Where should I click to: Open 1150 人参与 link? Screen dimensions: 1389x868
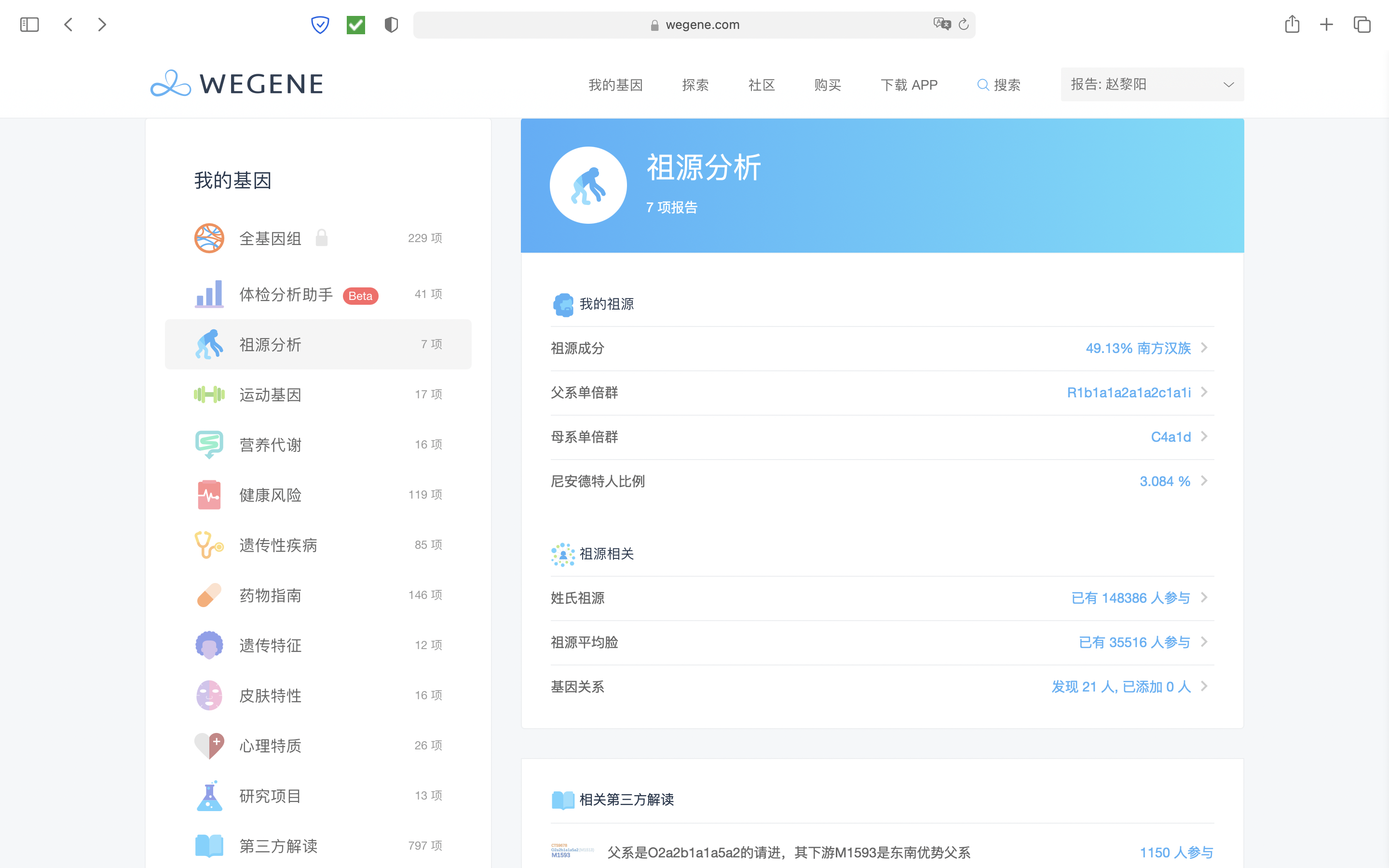(1176, 853)
